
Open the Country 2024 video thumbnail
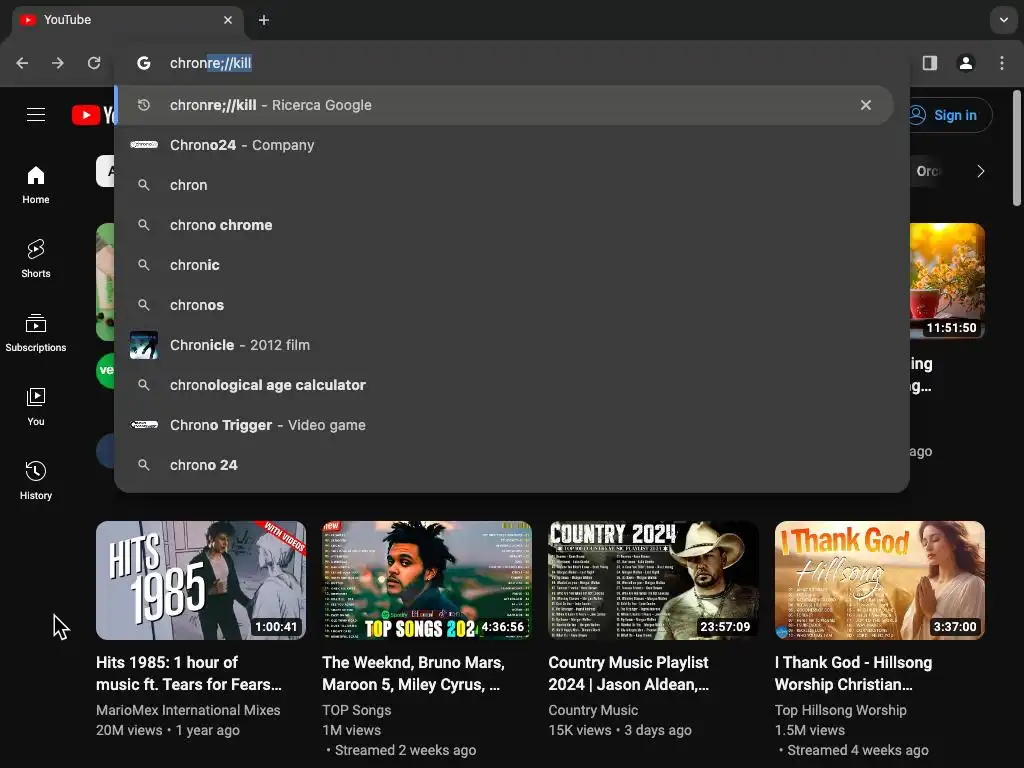(653, 580)
